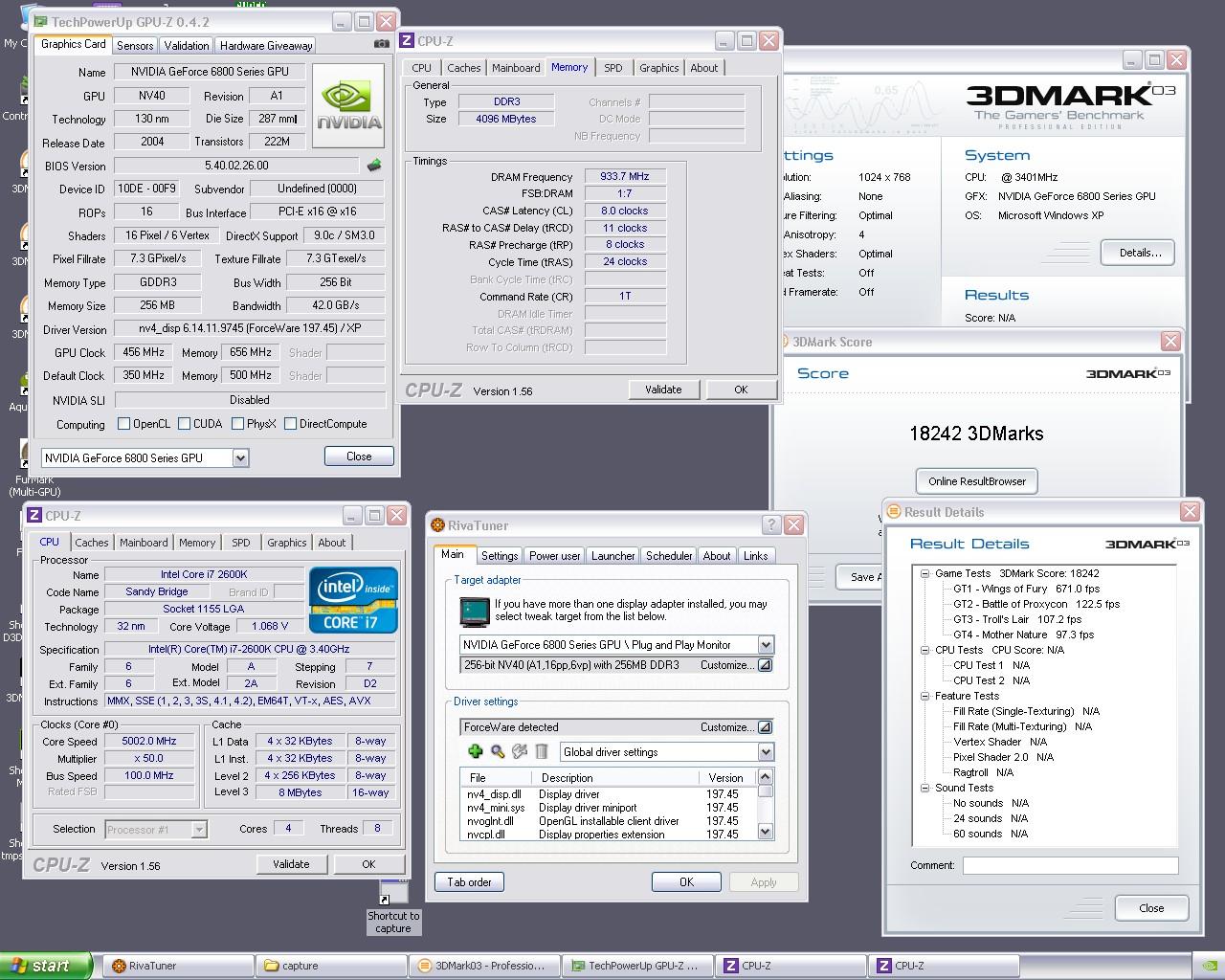The image size is (1225, 980).
Task: Toggle the PhysX checkbox
Action: [236, 424]
